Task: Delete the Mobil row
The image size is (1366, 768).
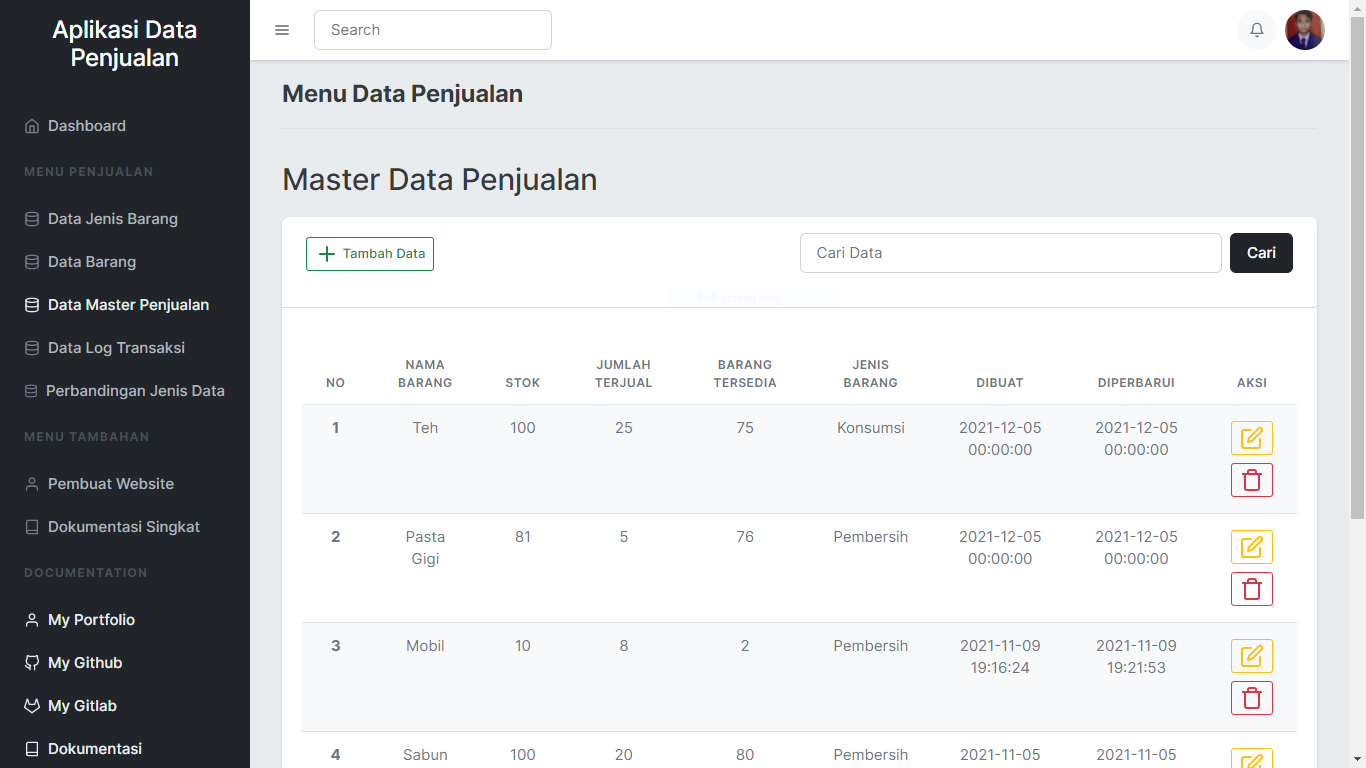Action: coord(1252,698)
